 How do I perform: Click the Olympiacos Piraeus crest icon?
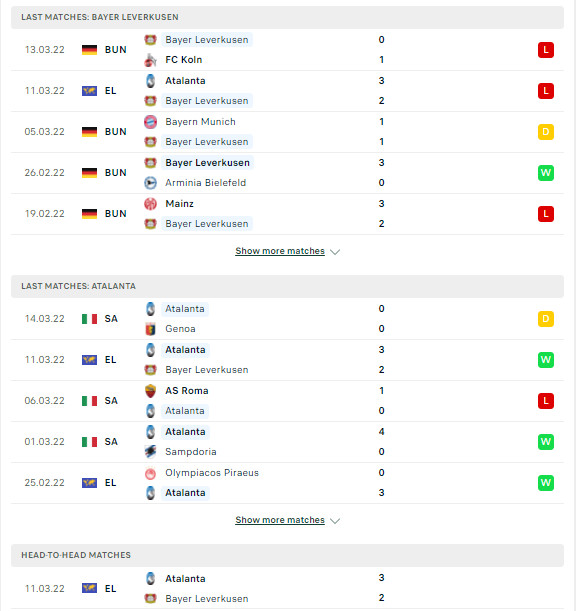click(150, 473)
